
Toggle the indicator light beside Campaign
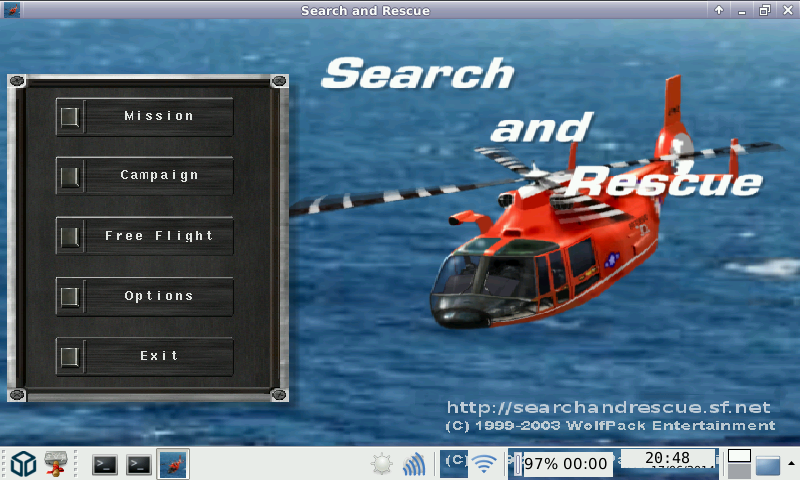click(x=69, y=176)
